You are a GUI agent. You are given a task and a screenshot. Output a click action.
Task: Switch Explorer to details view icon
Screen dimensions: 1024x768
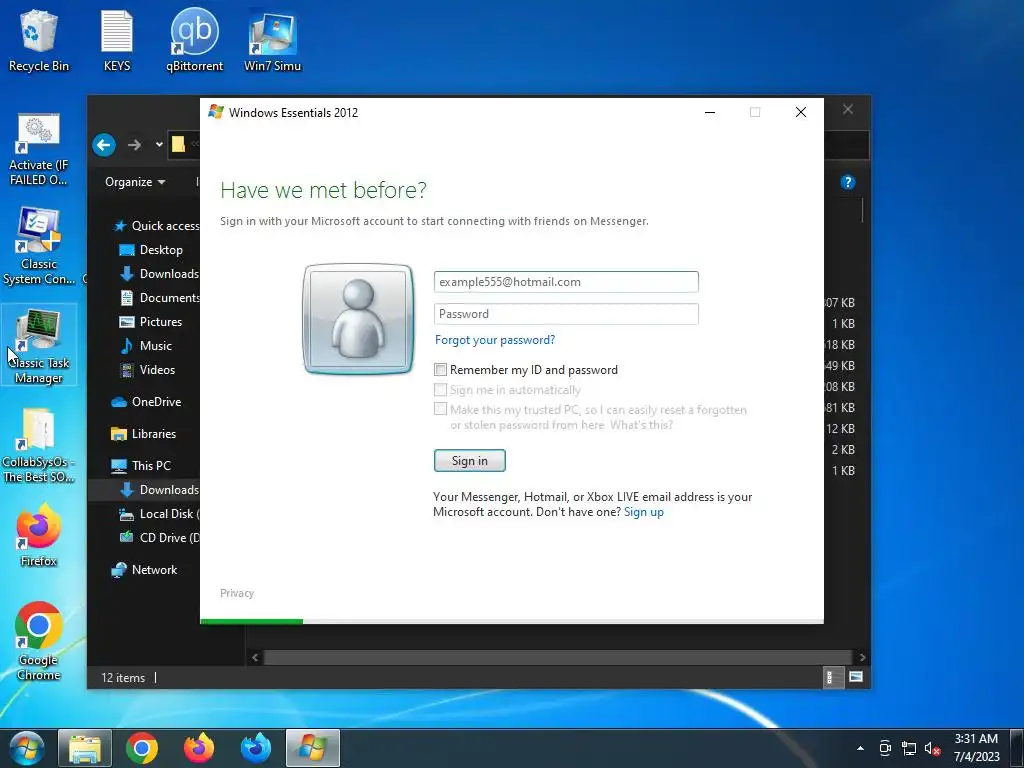click(831, 677)
